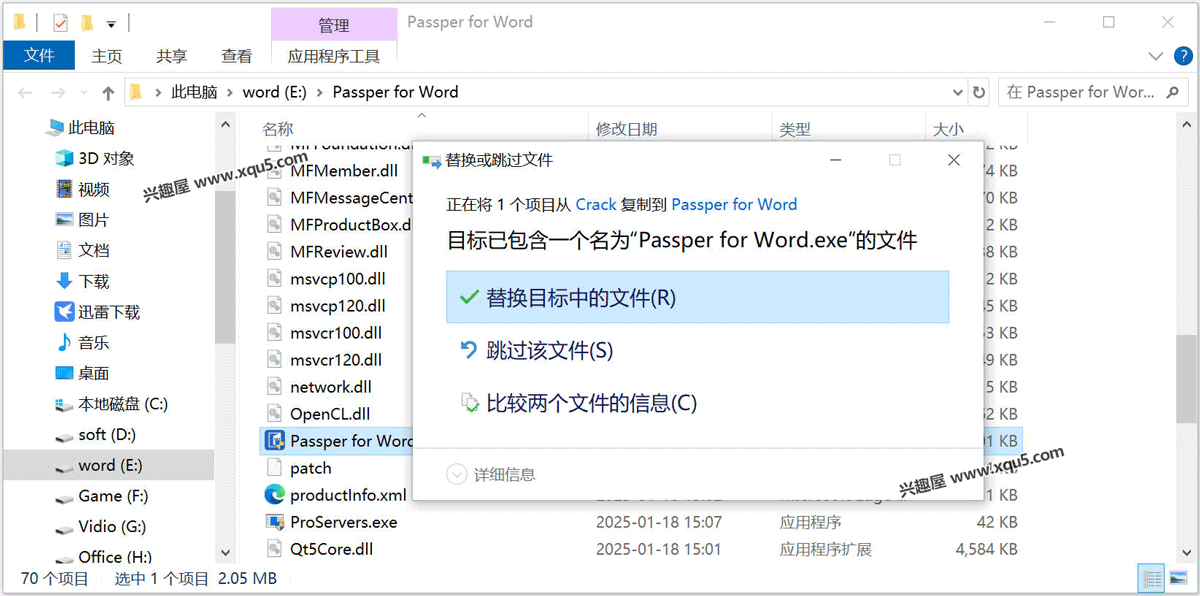Switch to the 主页 Home ribbon tab
Viewport: 1200px width, 596px height.
(x=107, y=56)
